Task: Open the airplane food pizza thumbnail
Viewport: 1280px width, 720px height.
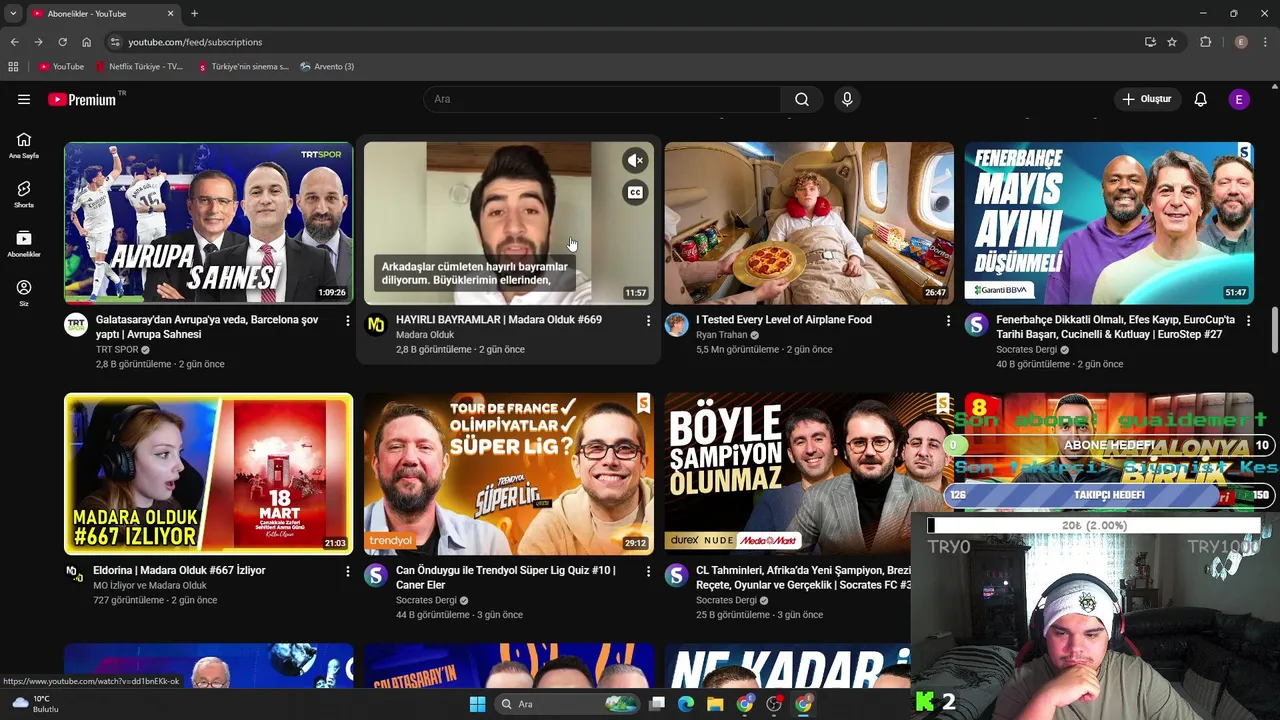Action: click(x=809, y=223)
